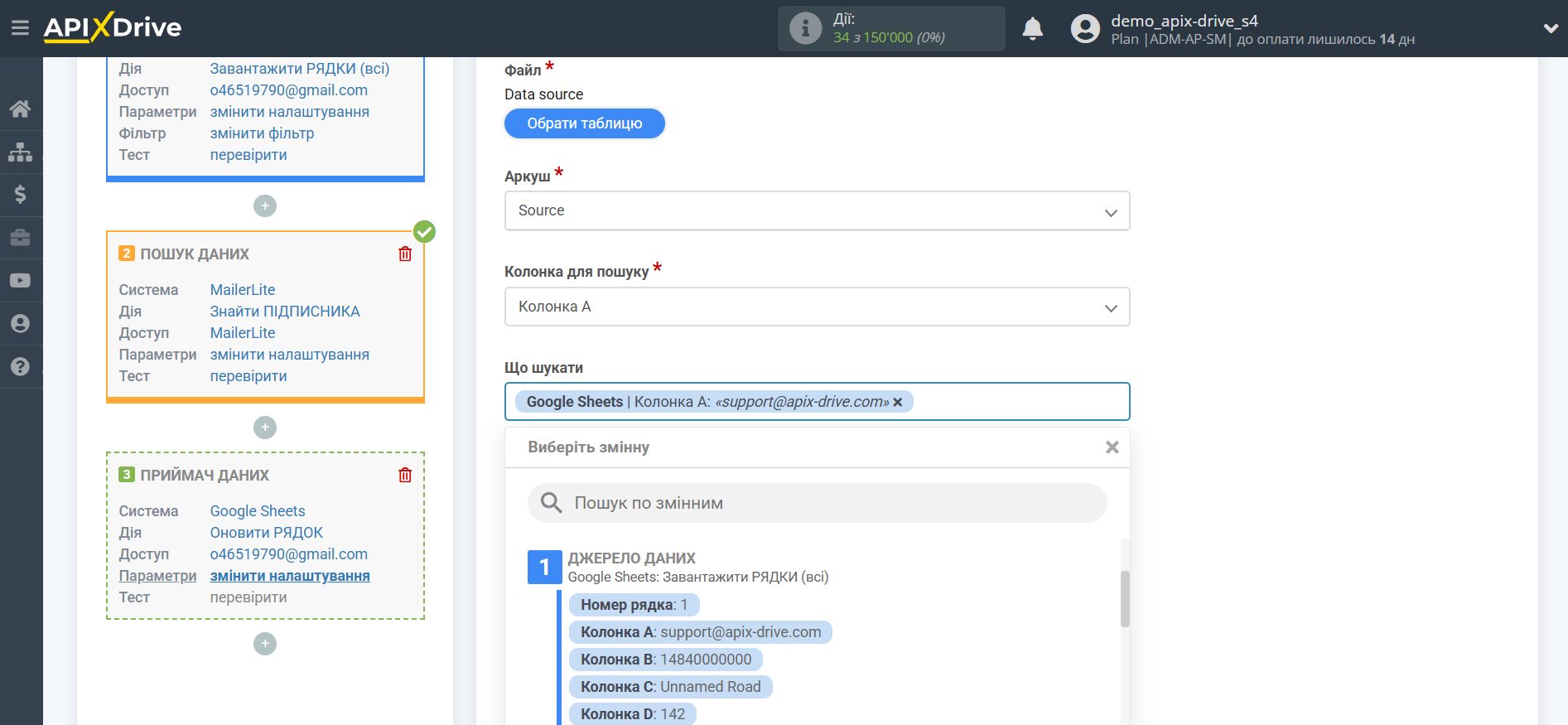The width and height of the screenshot is (1568, 725).
Task: Click перевірити in the source block
Action: click(x=248, y=155)
